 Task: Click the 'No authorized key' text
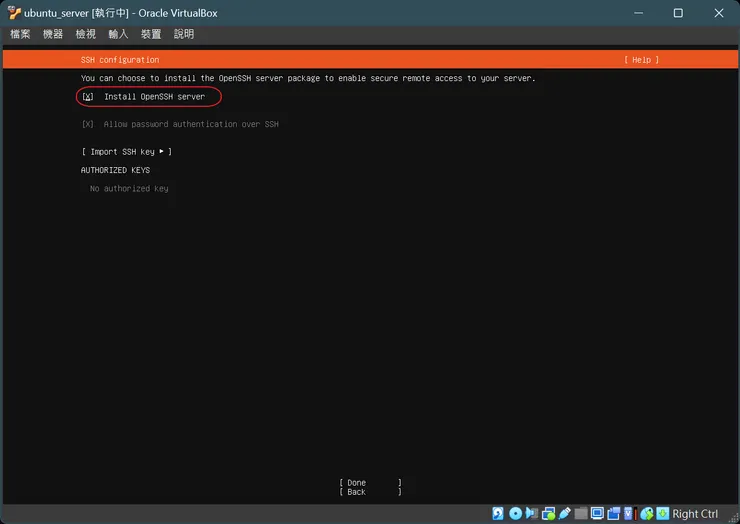point(129,188)
